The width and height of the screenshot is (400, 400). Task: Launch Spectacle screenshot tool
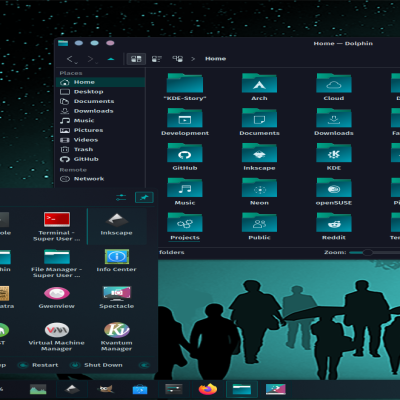tap(117, 298)
